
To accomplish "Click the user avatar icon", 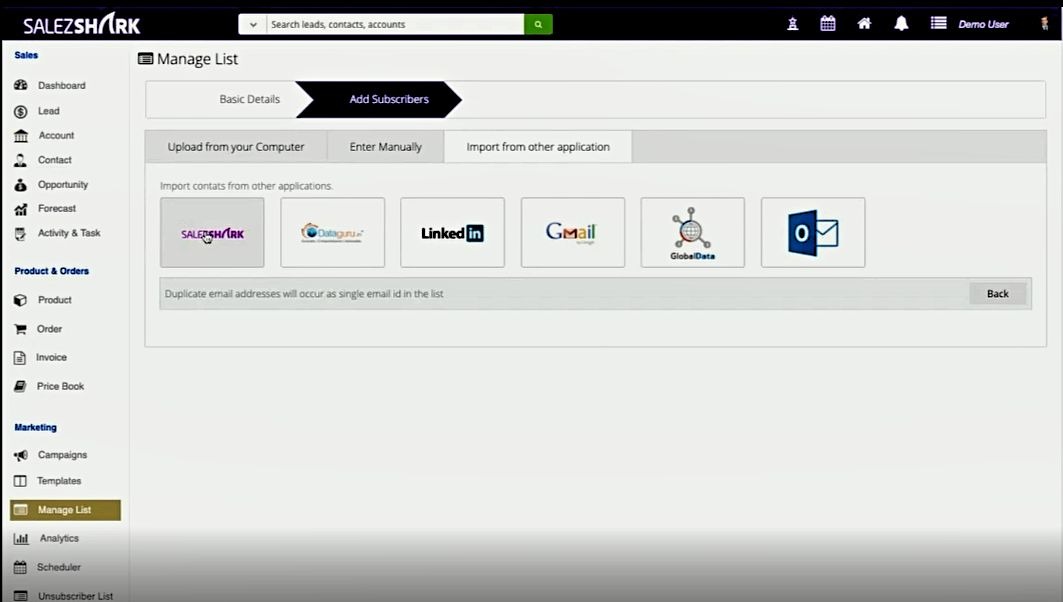I will pyautogui.click(x=1044, y=24).
